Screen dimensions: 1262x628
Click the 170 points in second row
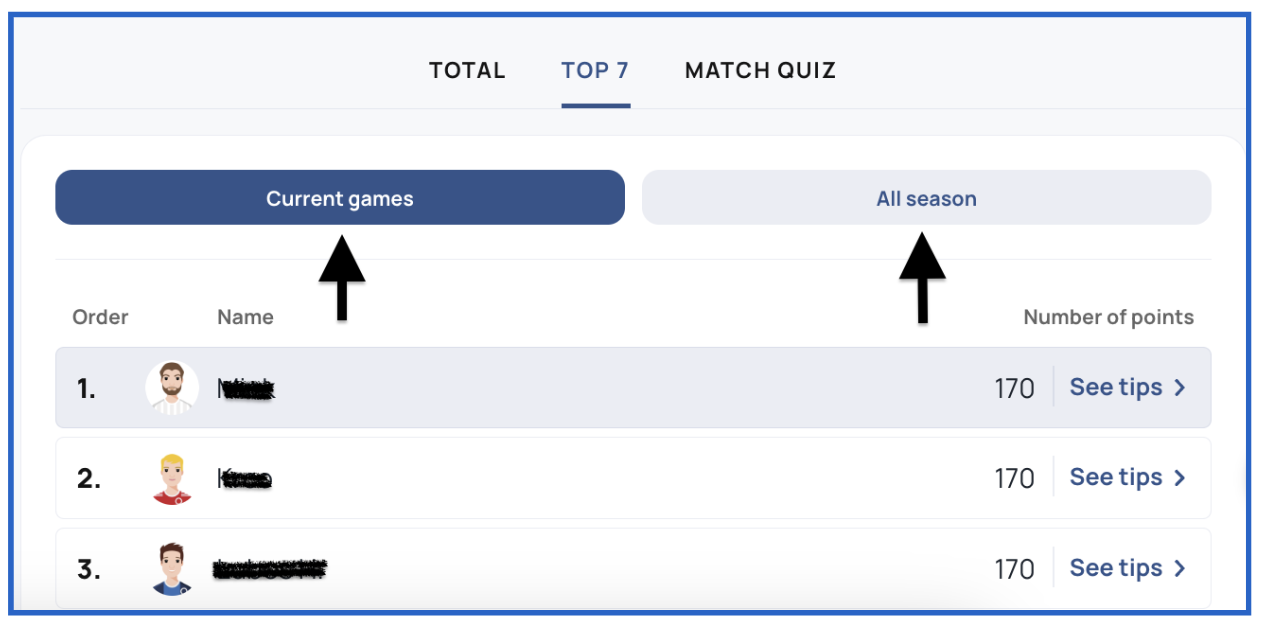click(x=1014, y=479)
